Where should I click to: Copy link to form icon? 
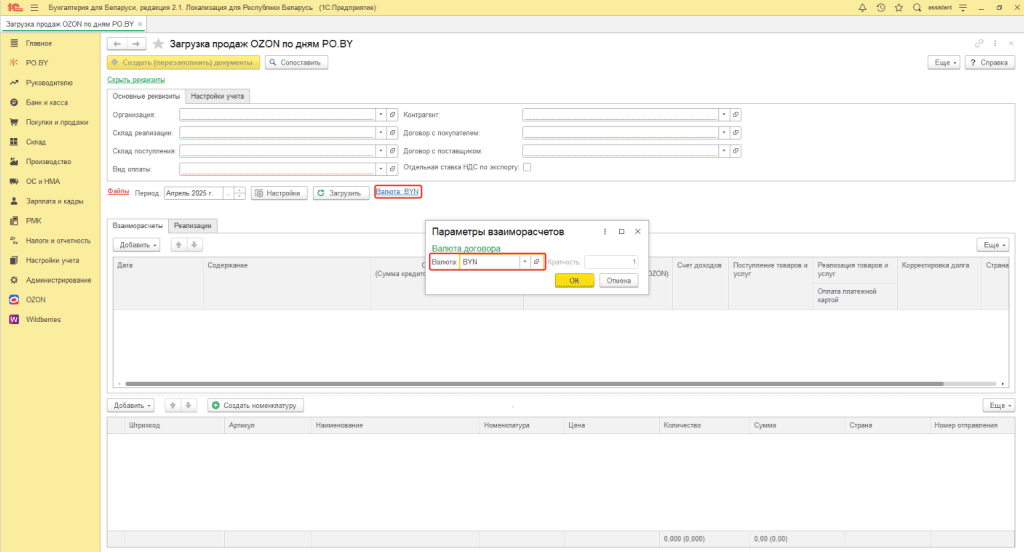pos(979,44)
